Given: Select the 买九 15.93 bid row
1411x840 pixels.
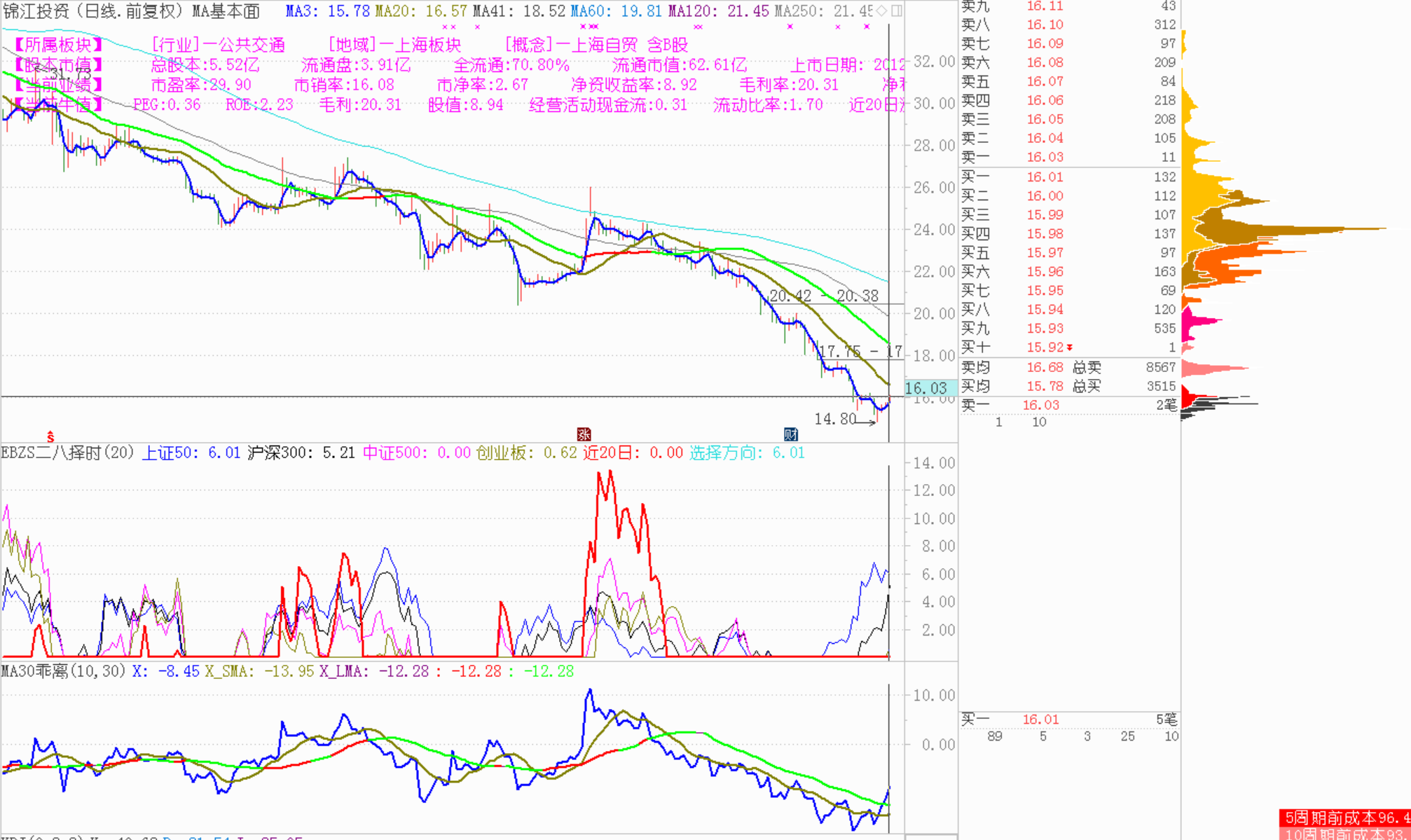Looking at the screenshot, I should [1068, 329].
